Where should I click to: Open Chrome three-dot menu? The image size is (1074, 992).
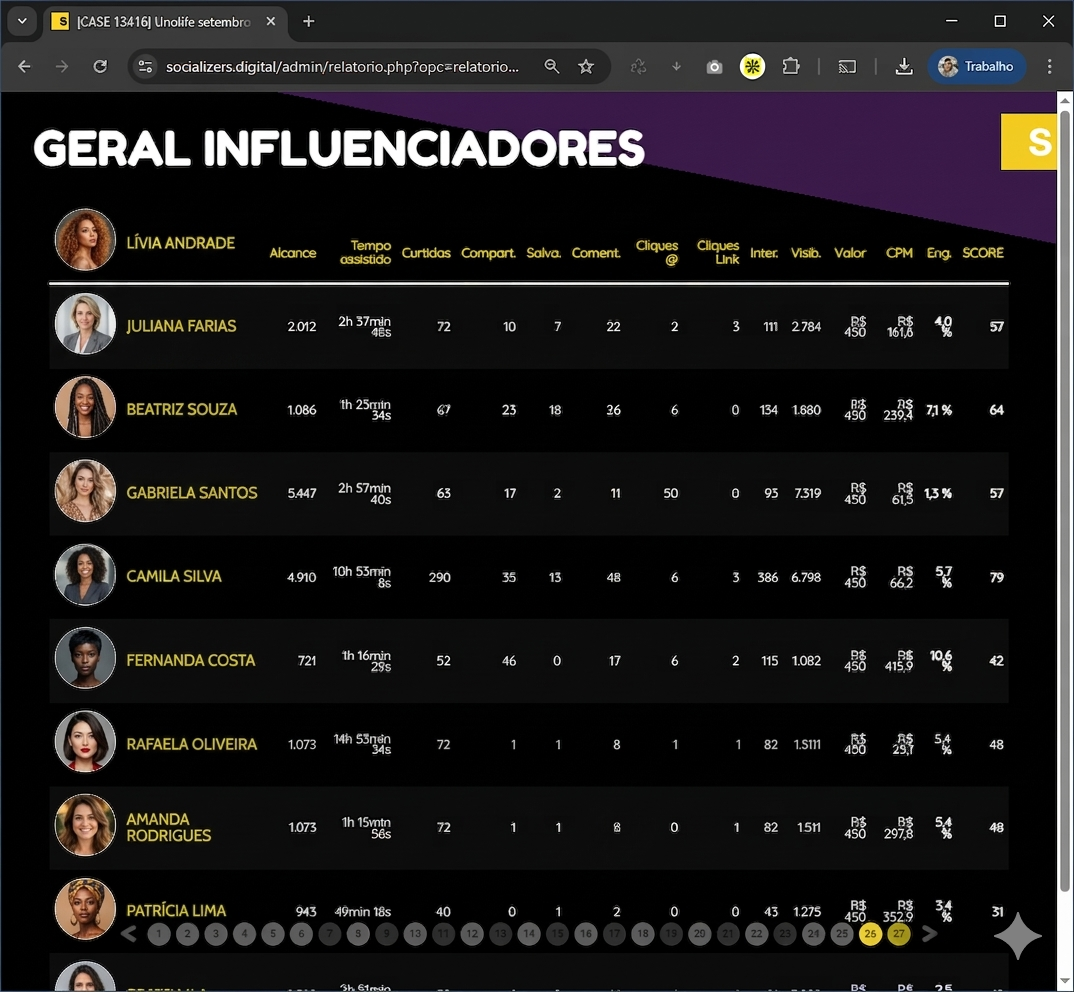[x=1049, y=67]
